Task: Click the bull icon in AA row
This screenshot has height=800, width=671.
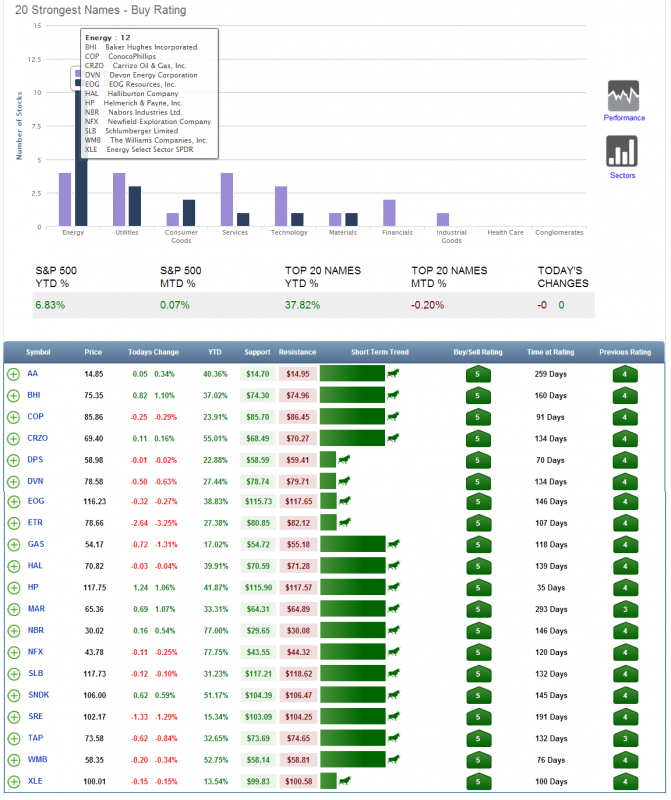Action: coord(394,373)
